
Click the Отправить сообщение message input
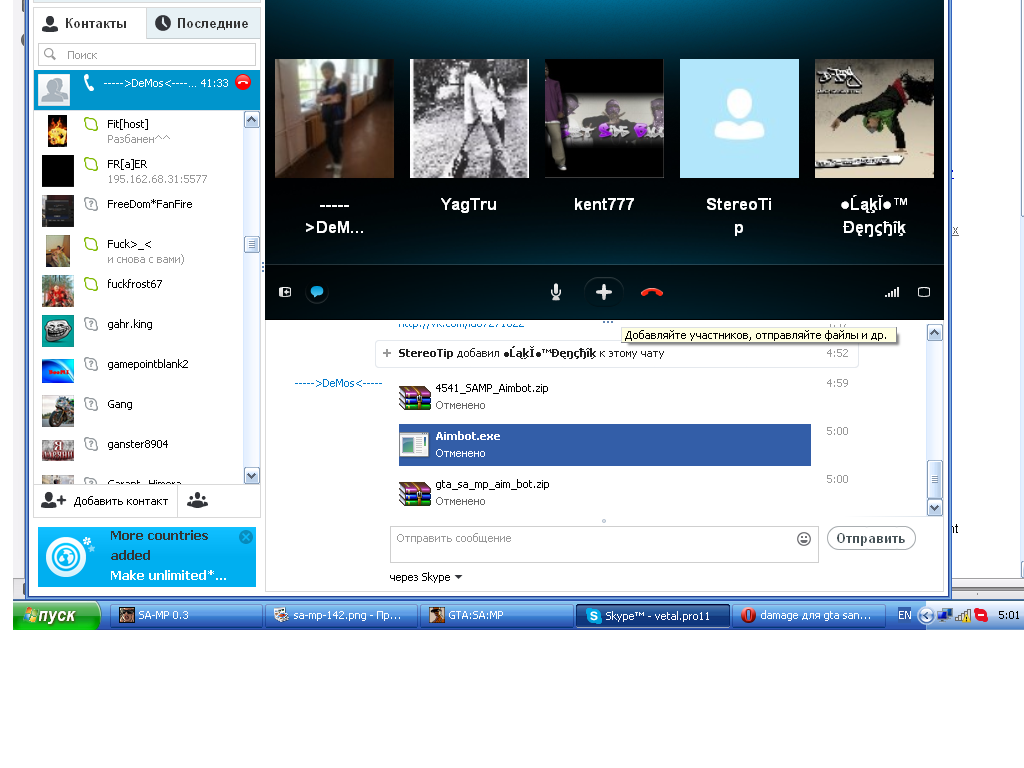point(604,544)
